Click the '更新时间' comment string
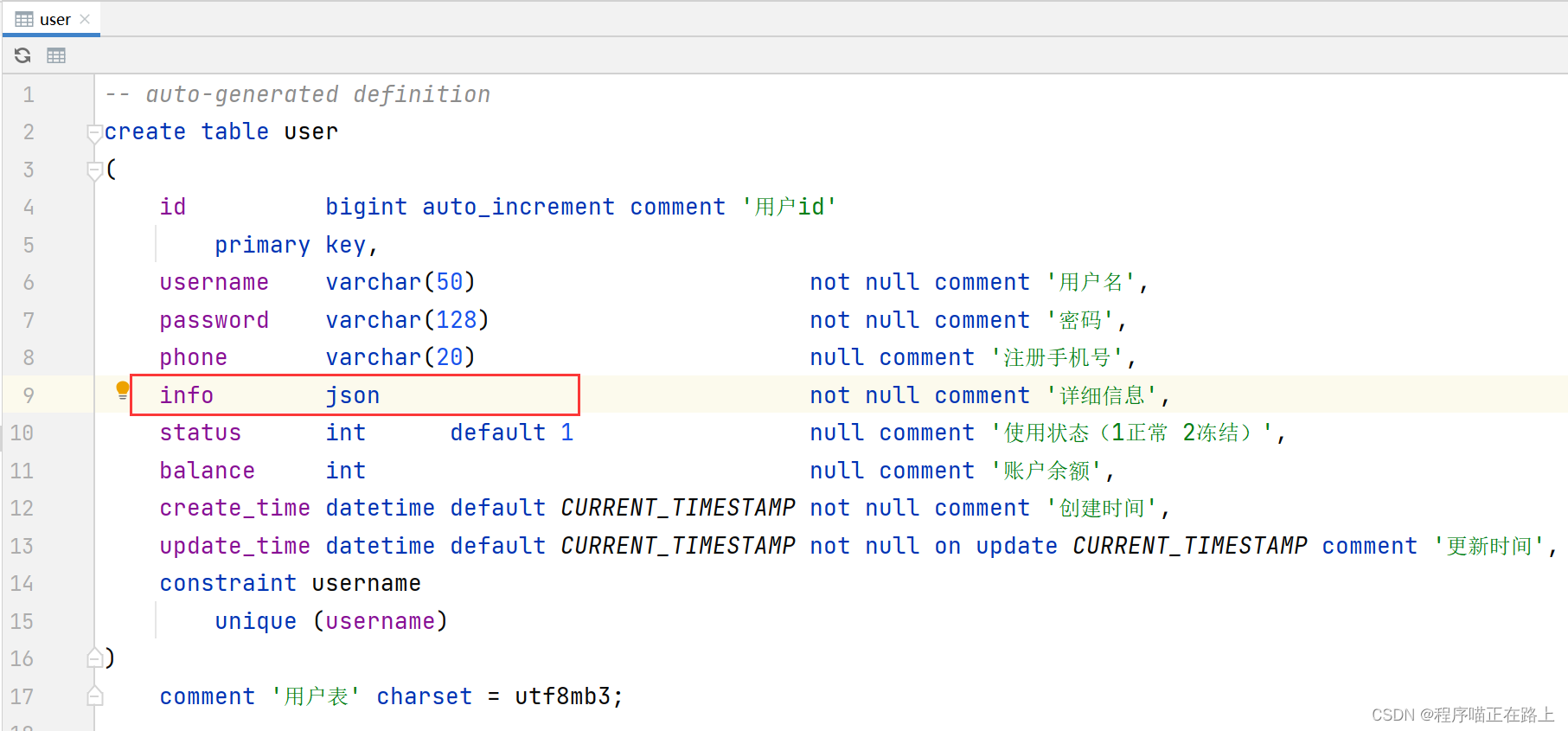This screenshot has height=731, width=1568. (1490, 546)
